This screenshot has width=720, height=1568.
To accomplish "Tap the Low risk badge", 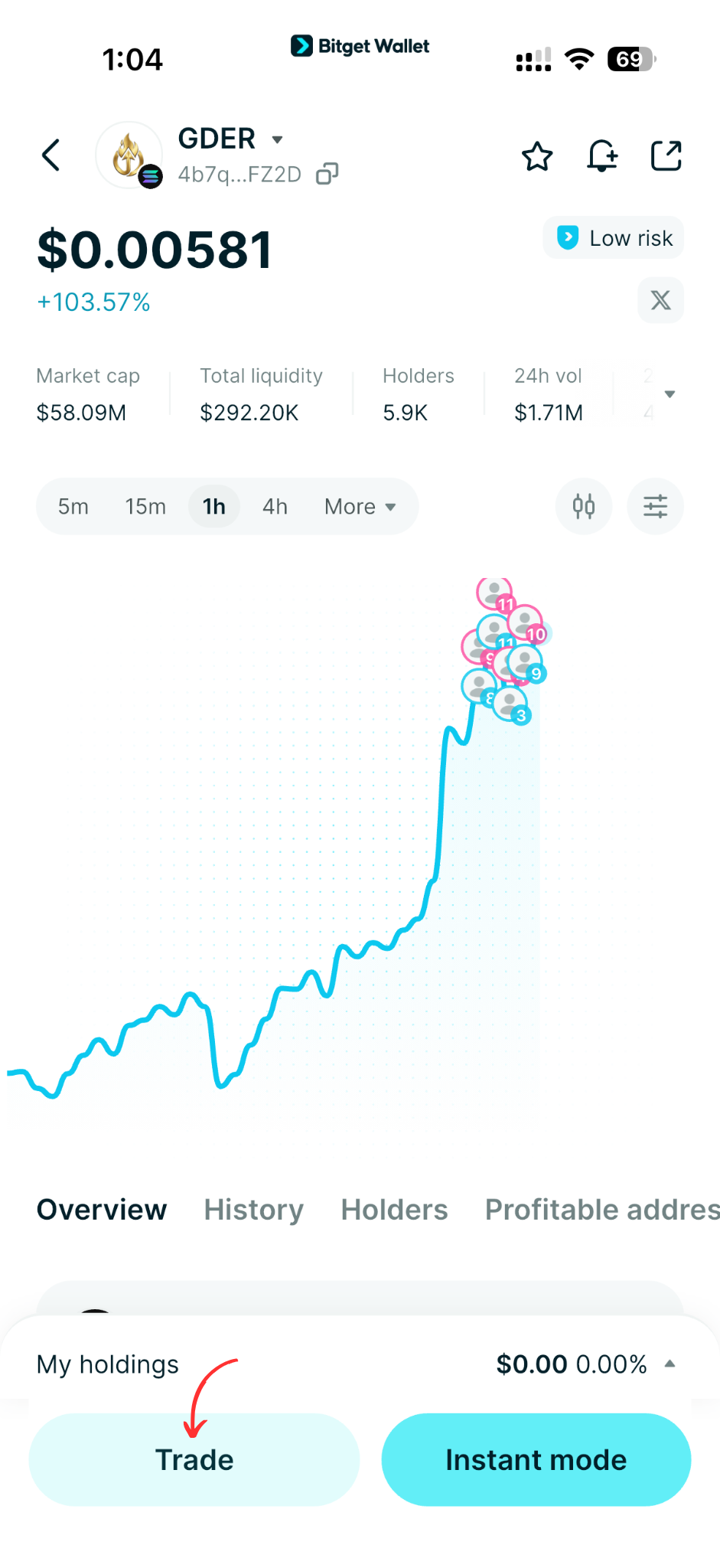I will [x=614, y=238].
